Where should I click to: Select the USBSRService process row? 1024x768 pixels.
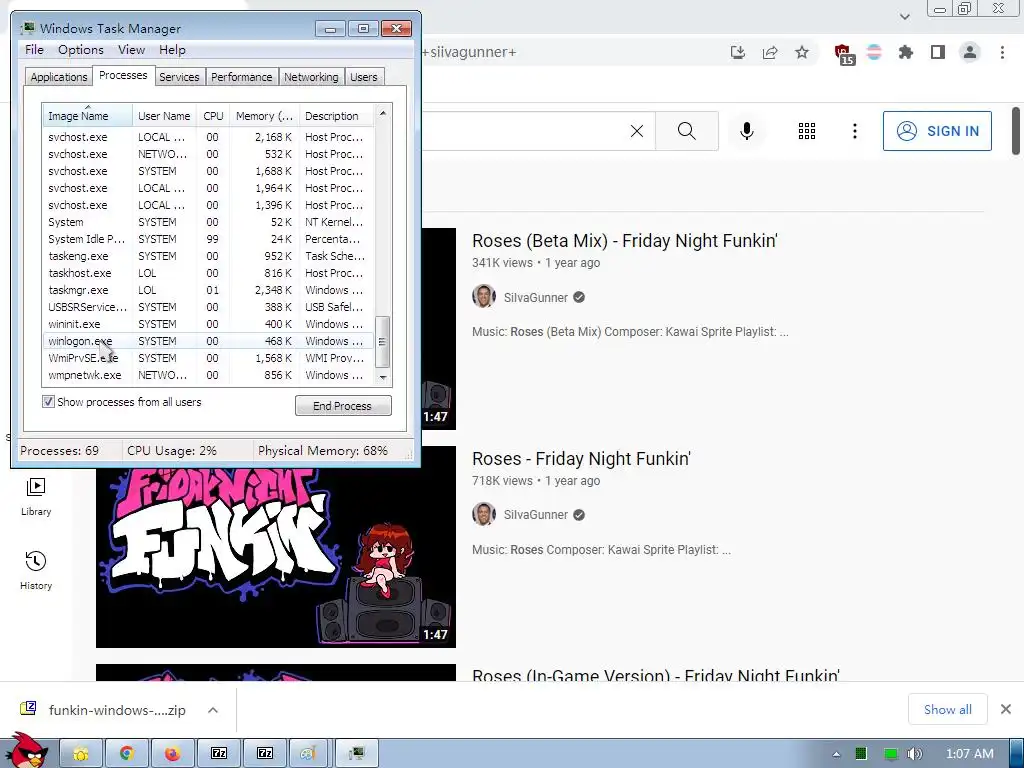(x=208, y=307)
